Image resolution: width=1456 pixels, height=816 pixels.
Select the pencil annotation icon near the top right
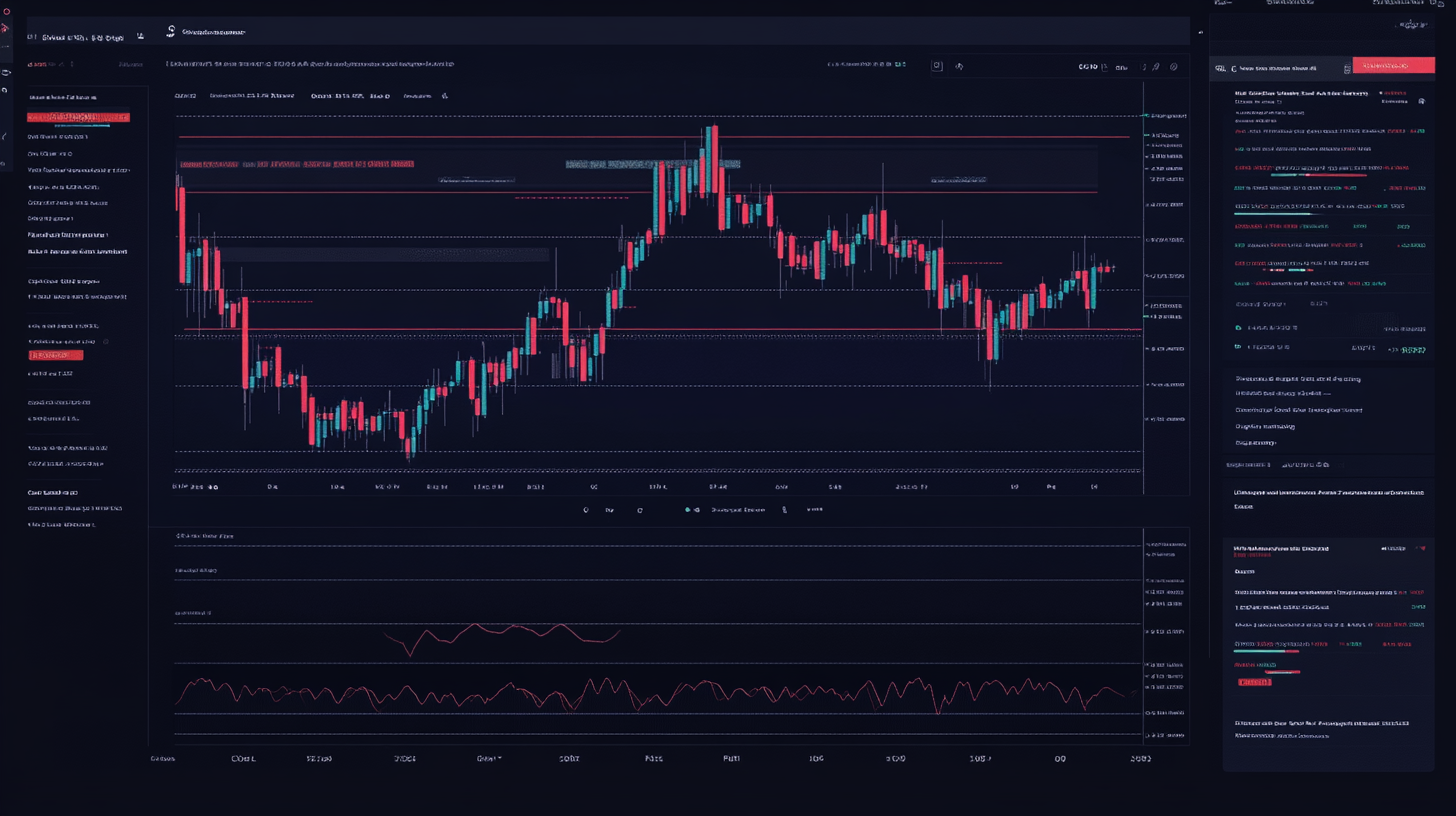tap(1155, 66)
